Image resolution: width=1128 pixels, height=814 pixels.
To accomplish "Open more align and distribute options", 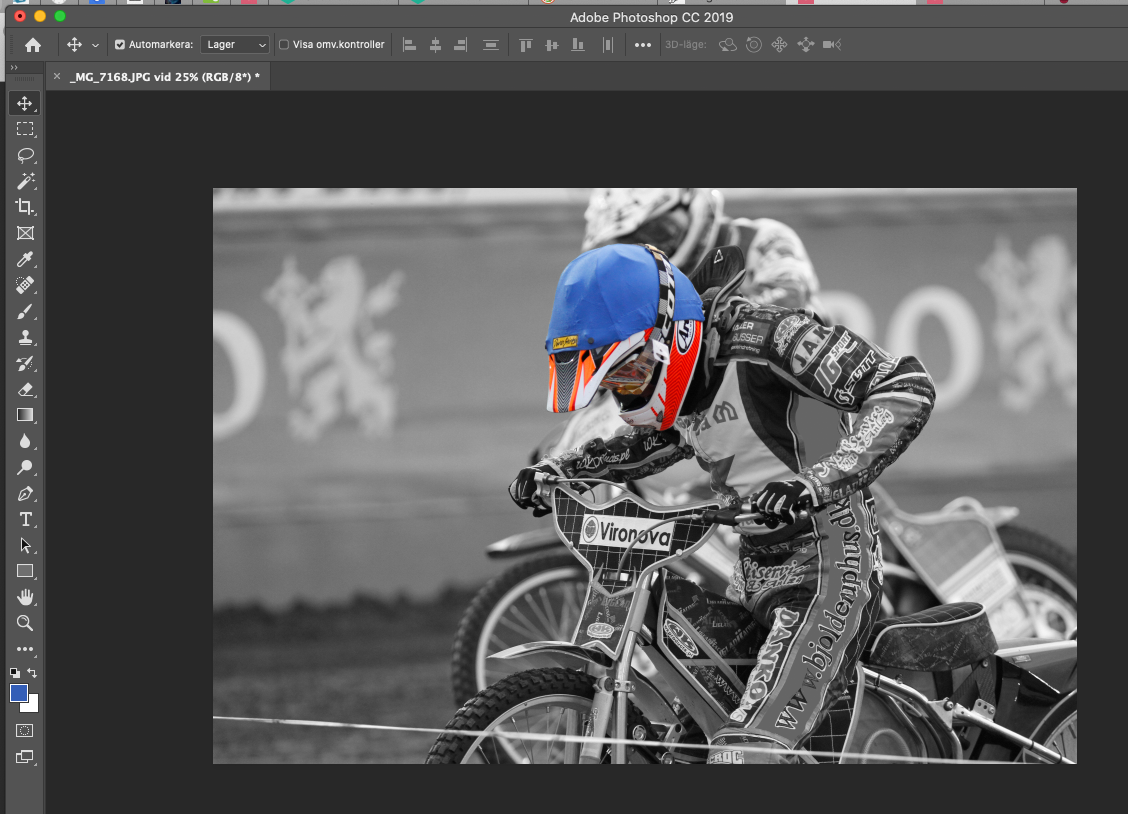I will 643,45.
